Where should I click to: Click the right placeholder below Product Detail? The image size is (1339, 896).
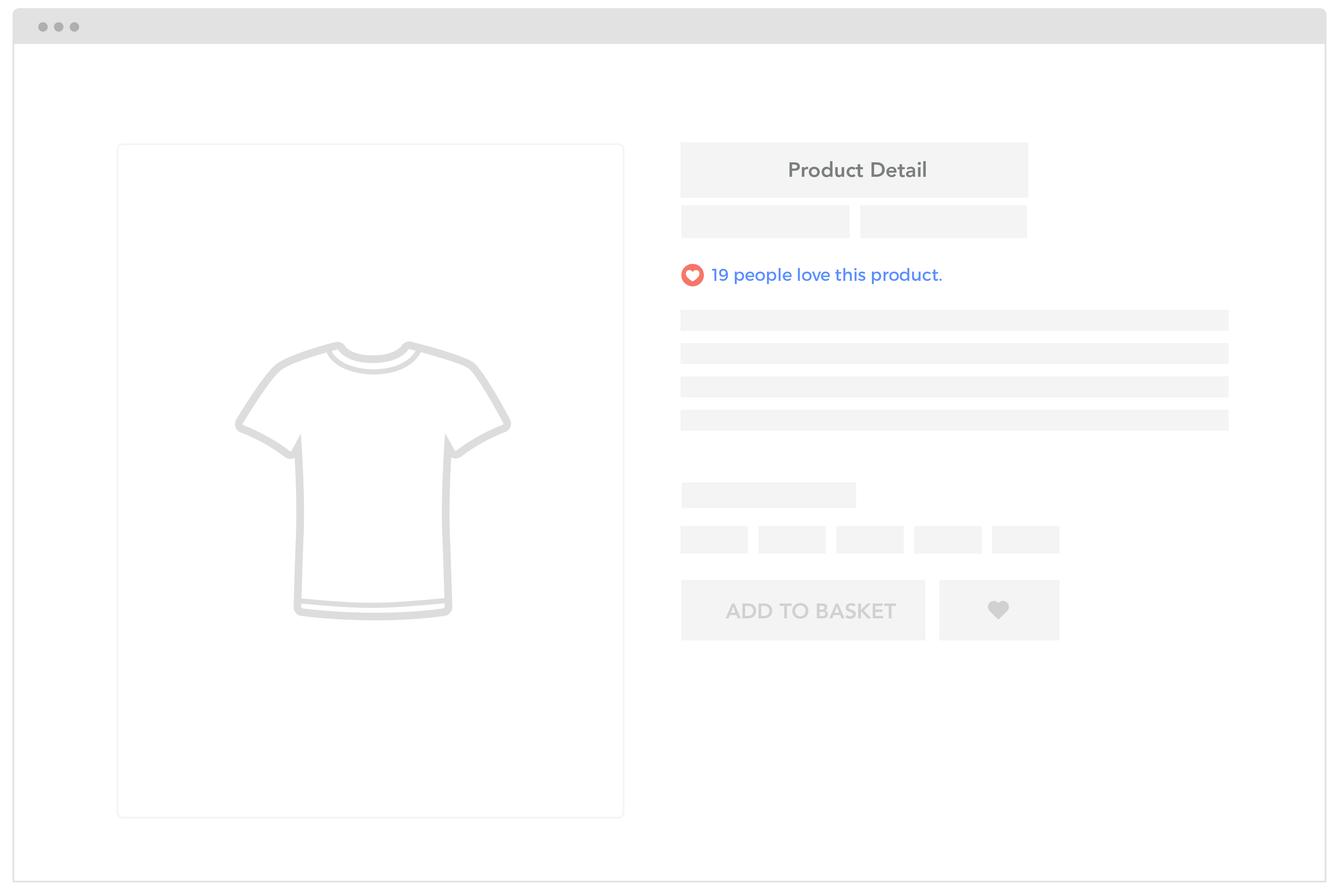(943, 222)
